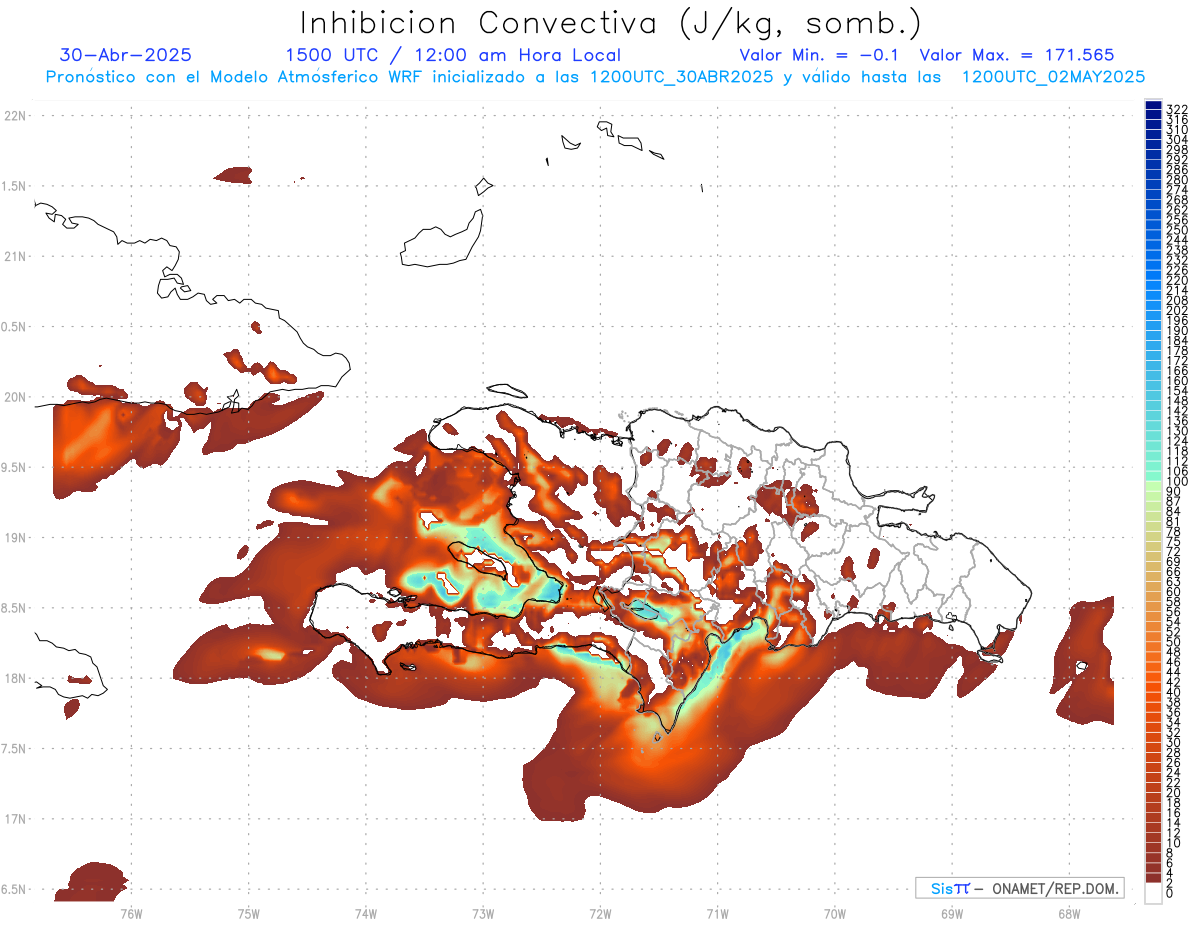This screenshot has height=927, width=1200.
Task: Click the 'Valor Max. = 171.565' readout
Action: (x=1017, y=55)
